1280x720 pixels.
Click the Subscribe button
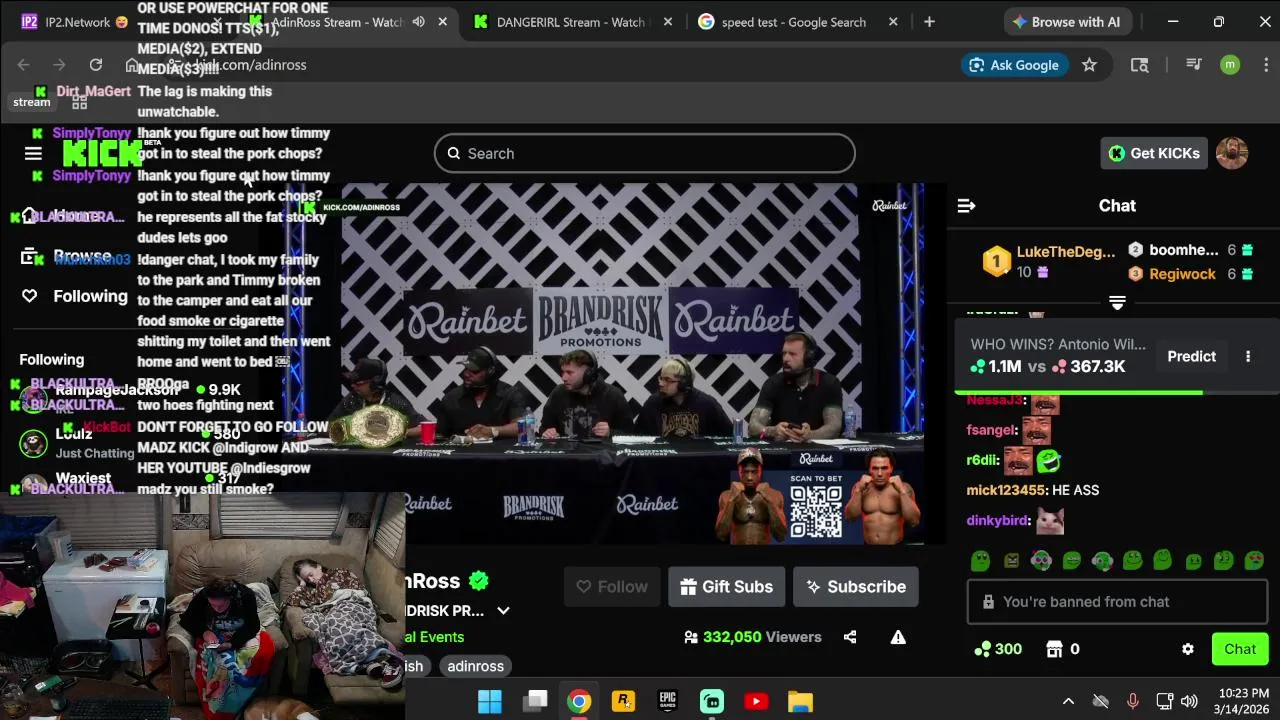coord(856,587)
